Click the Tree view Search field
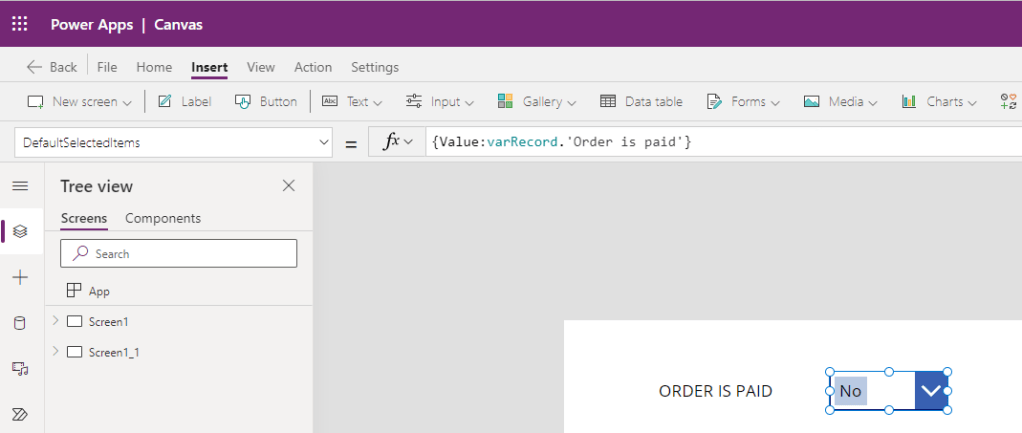Image resolution: width=1022 pixels, height=433 pixels. coord(179,254)
